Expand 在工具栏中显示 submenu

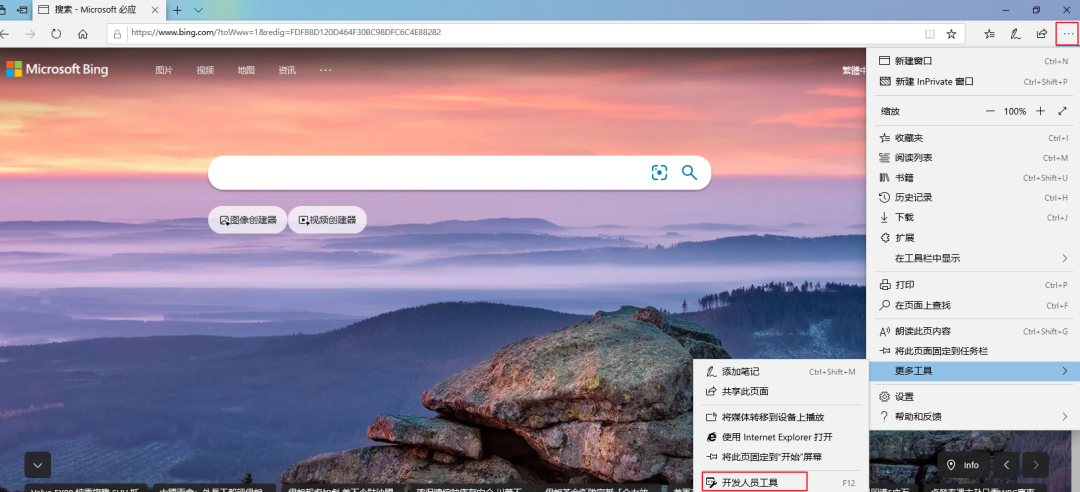click(x=973, y=258)
